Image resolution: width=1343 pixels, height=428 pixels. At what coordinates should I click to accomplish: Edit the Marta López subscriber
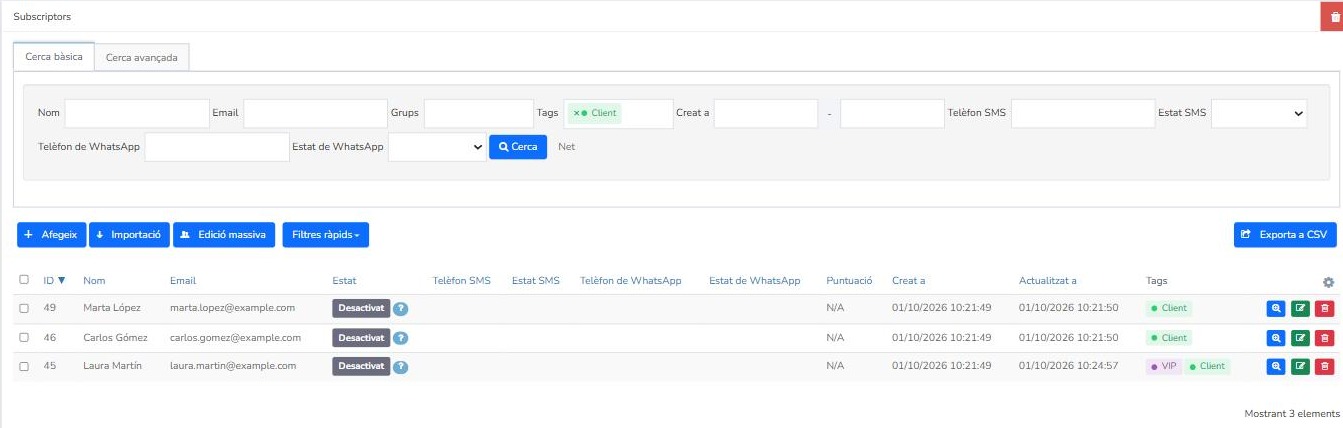[1300, 309]
